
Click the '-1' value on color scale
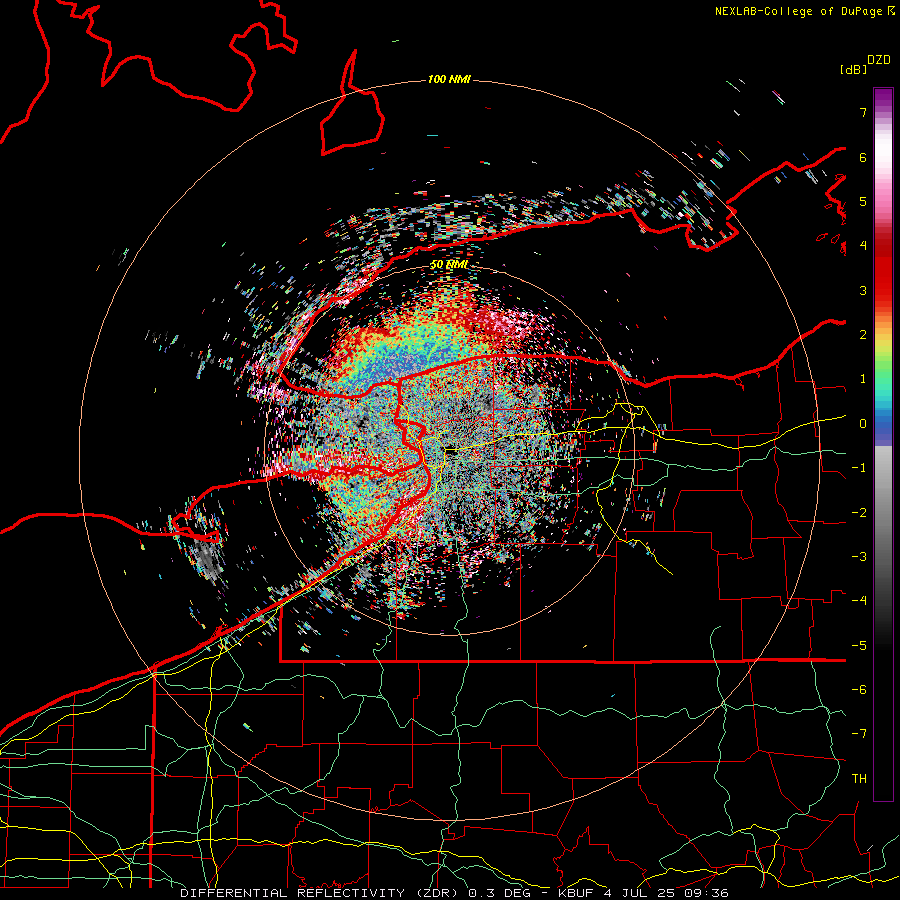[x=859, y=468]
